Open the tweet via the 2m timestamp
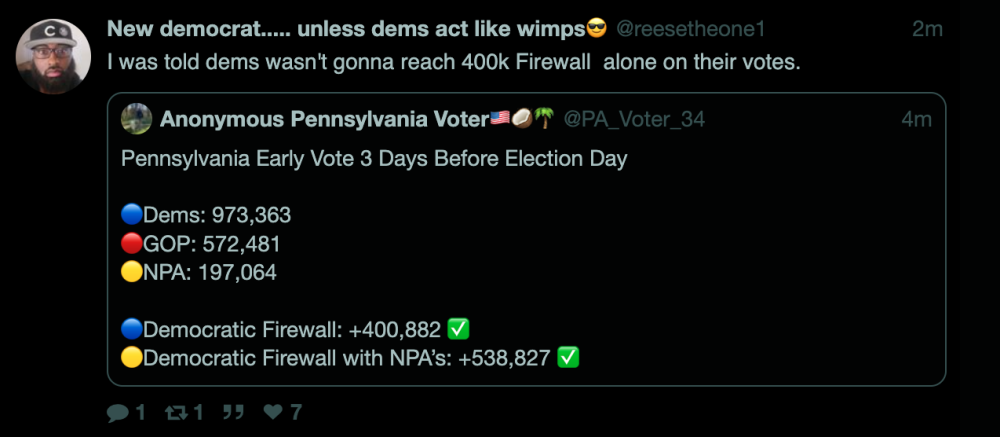Screen dimensions: 1000x437 pyautogui.click(x=927, y=30)
